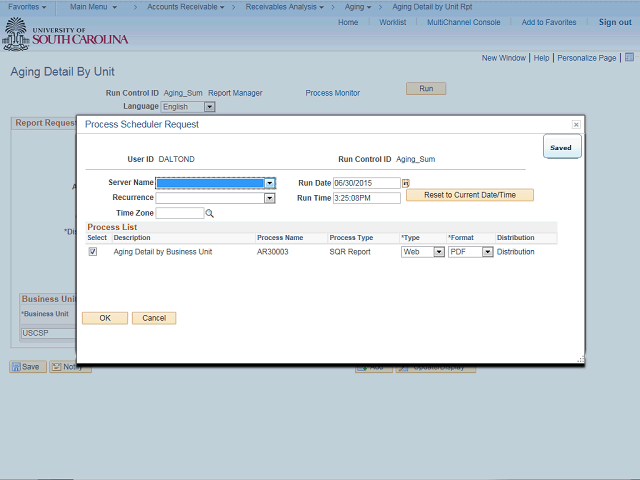Image resolution: width=640 pixels, height=480 pixels.
Task: Toggle Aging Detail by Business Unit checkbox
Action: (x=93, y=252)
